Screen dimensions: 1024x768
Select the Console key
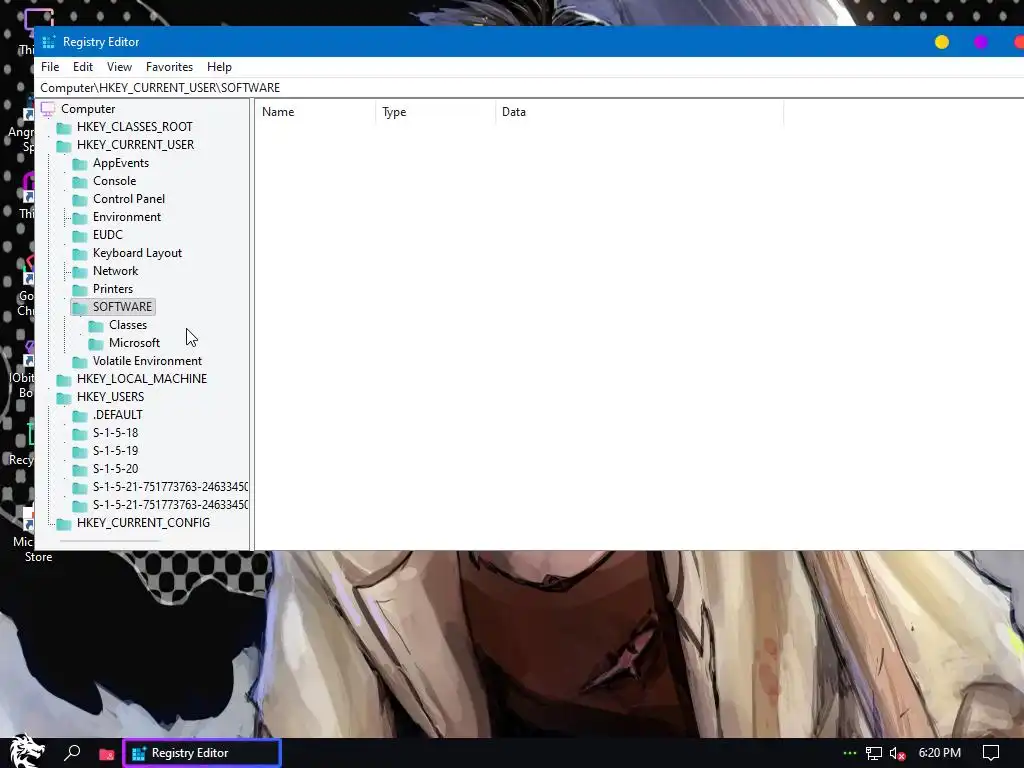pyautogui.click(x=114, y=181)
